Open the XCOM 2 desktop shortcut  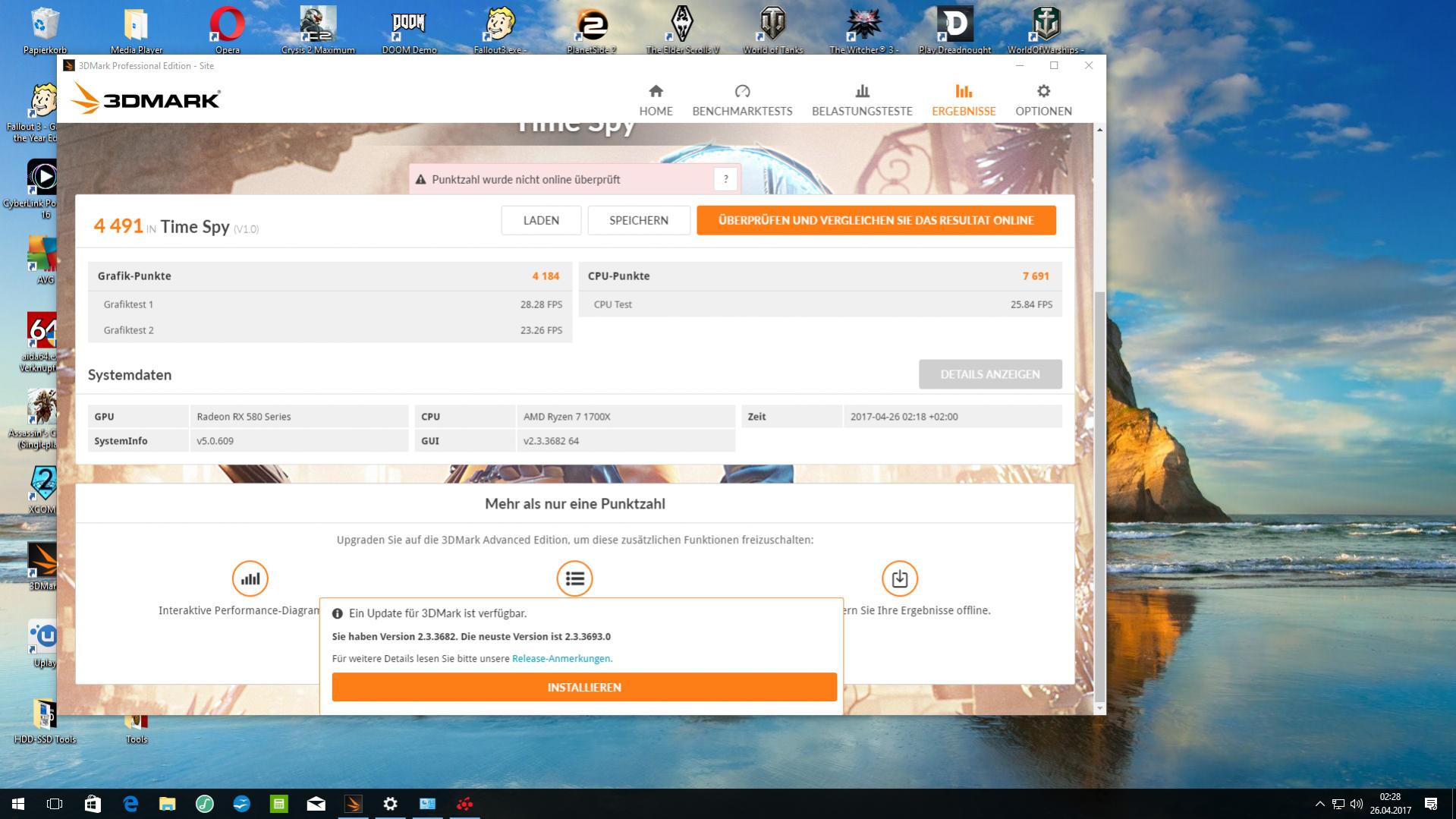point(42,490)
